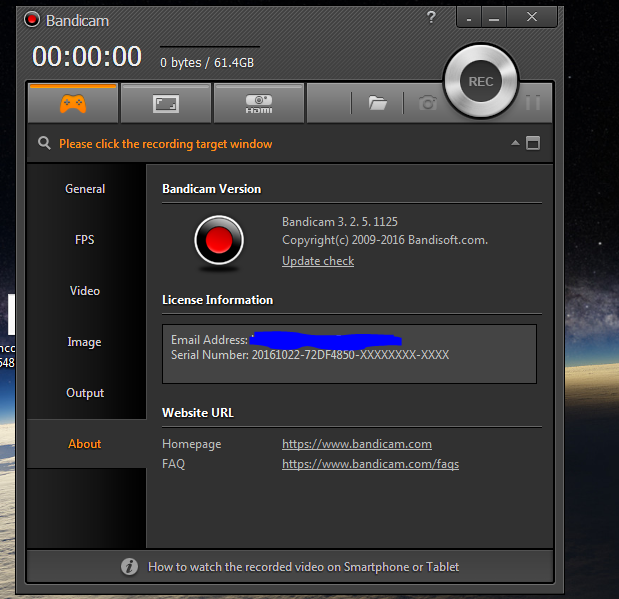The width and height of the screenshot is (619, 599).
Task: Start recording with the REC button
Action: pos(480,81)
